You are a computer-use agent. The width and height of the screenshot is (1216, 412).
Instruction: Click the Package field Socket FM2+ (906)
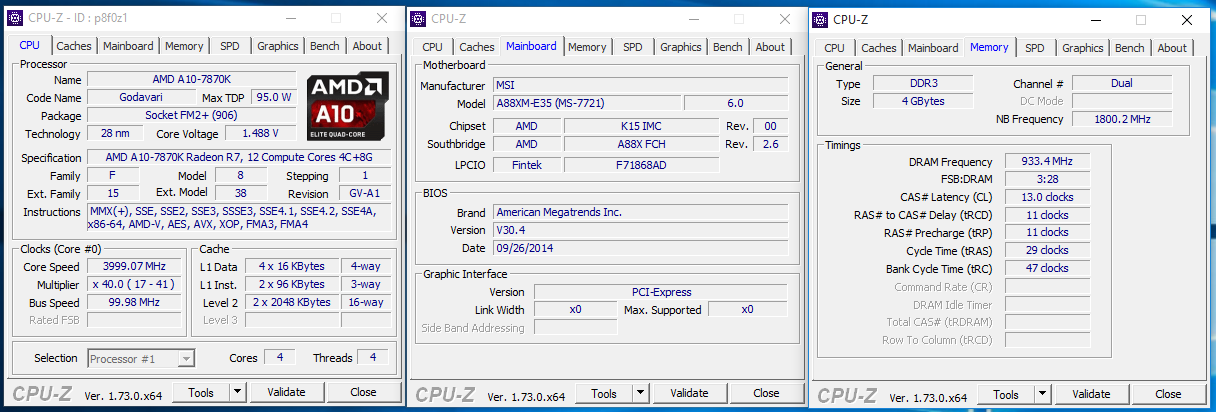[x=192, y=116]
